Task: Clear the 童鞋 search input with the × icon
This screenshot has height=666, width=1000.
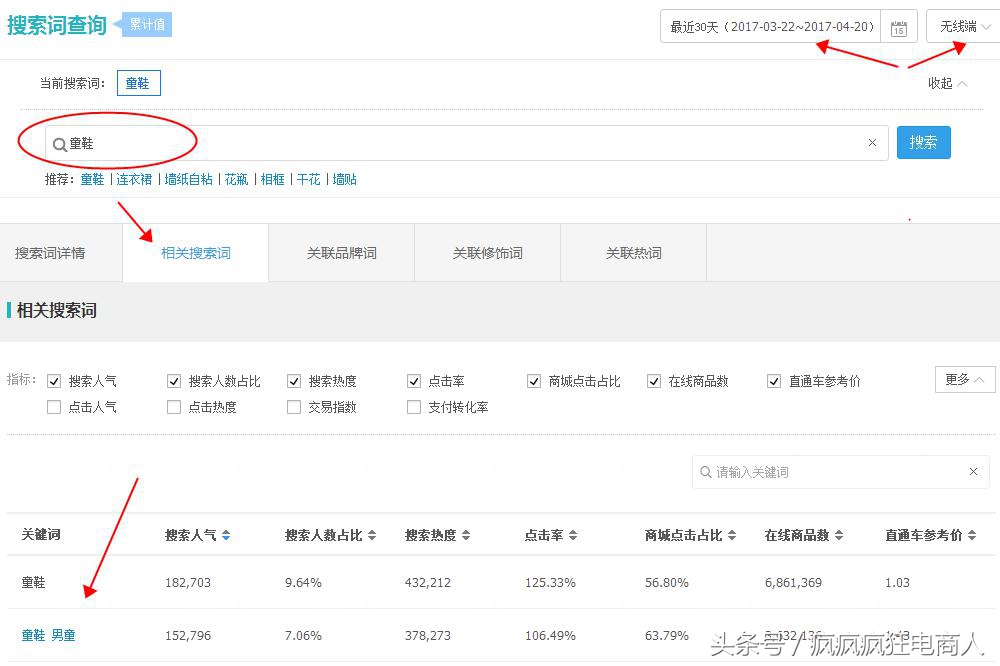Action: pos(871,142)
